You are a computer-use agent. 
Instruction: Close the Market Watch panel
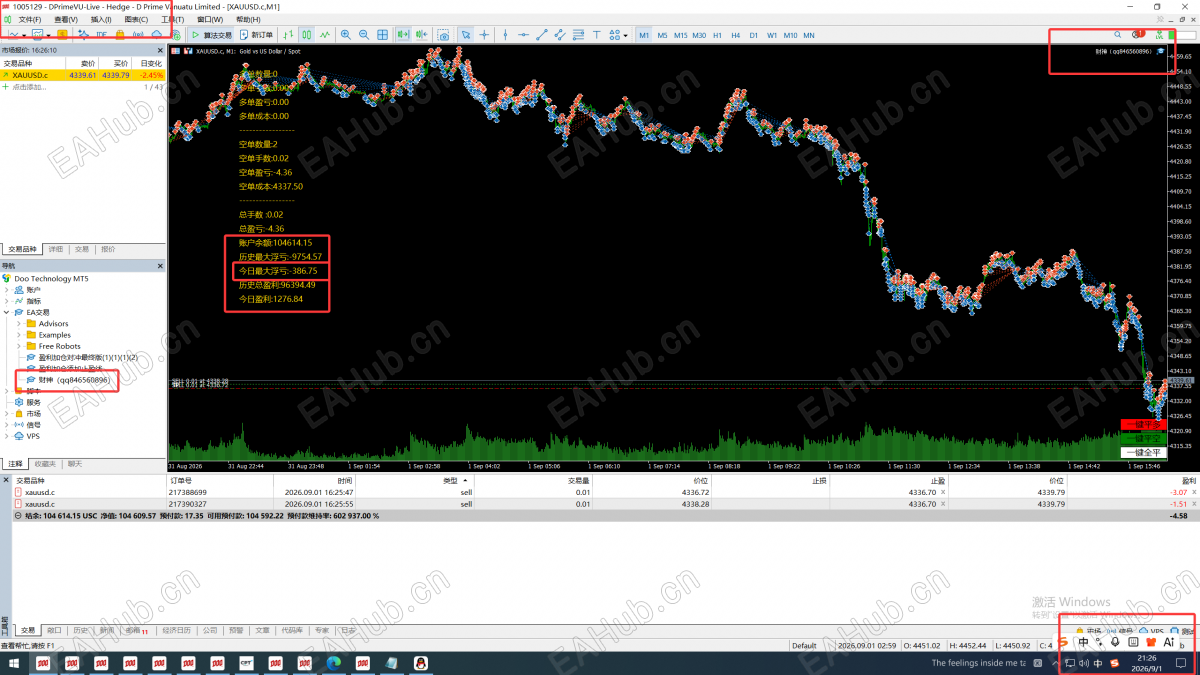(x=160, y=50)
